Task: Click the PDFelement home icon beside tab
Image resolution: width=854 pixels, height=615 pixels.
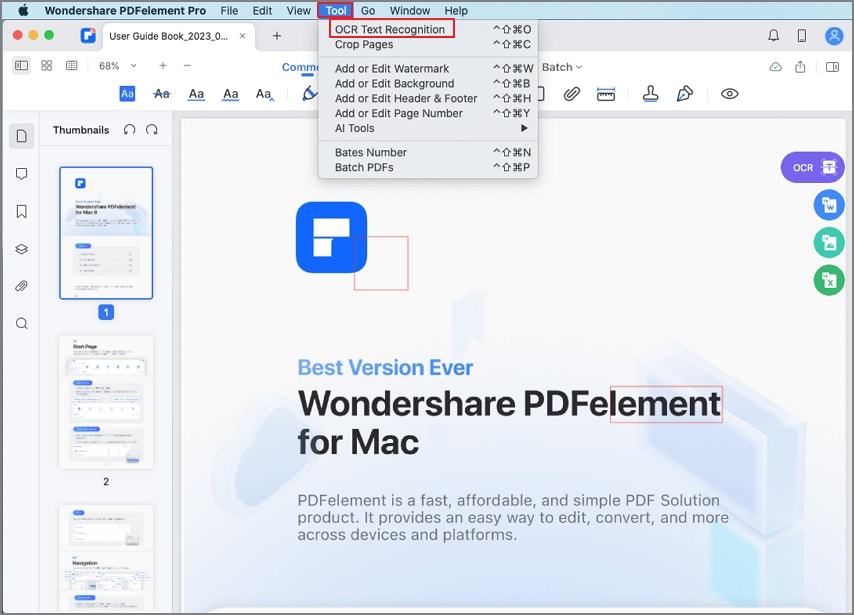Action: [x=88, y=35]
